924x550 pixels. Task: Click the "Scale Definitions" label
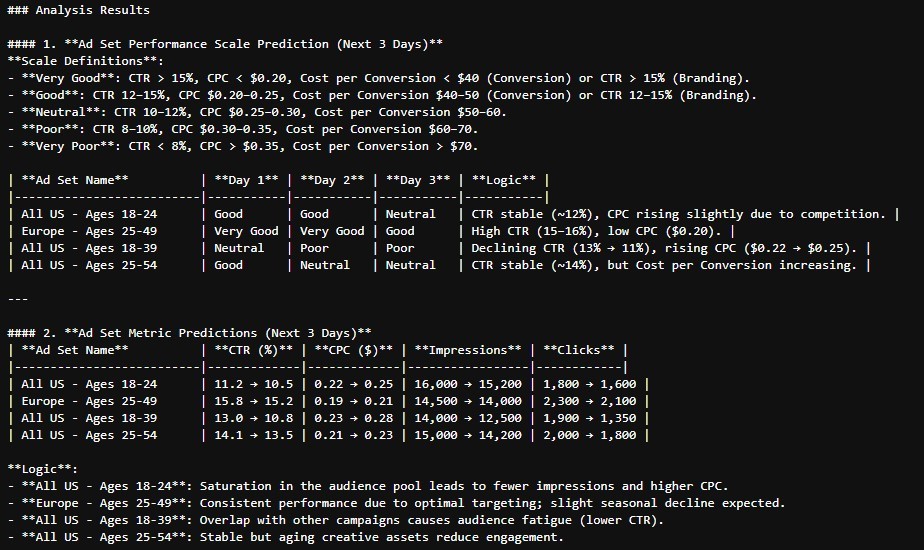coord(85,61)
